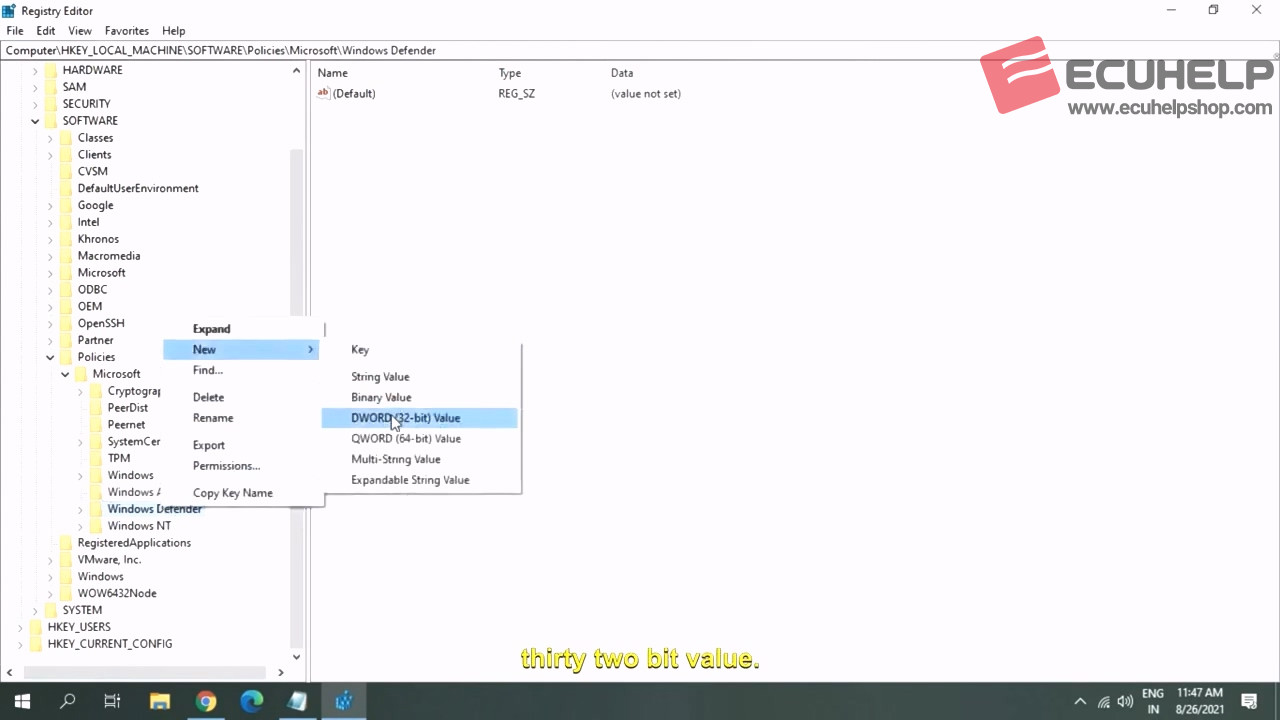Expand the SYSTEM tree node
This screenshot has height=720, width=1280.
[35, 610]
